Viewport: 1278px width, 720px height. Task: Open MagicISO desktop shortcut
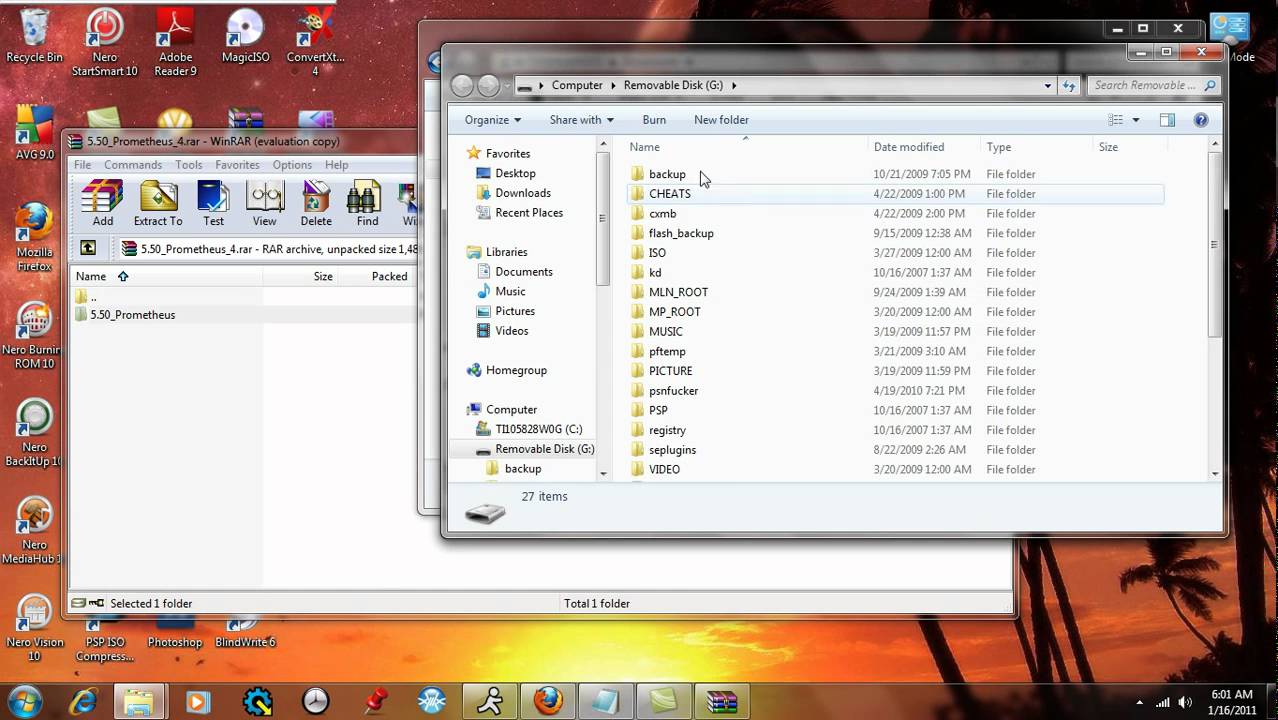(x=245, y=37)
